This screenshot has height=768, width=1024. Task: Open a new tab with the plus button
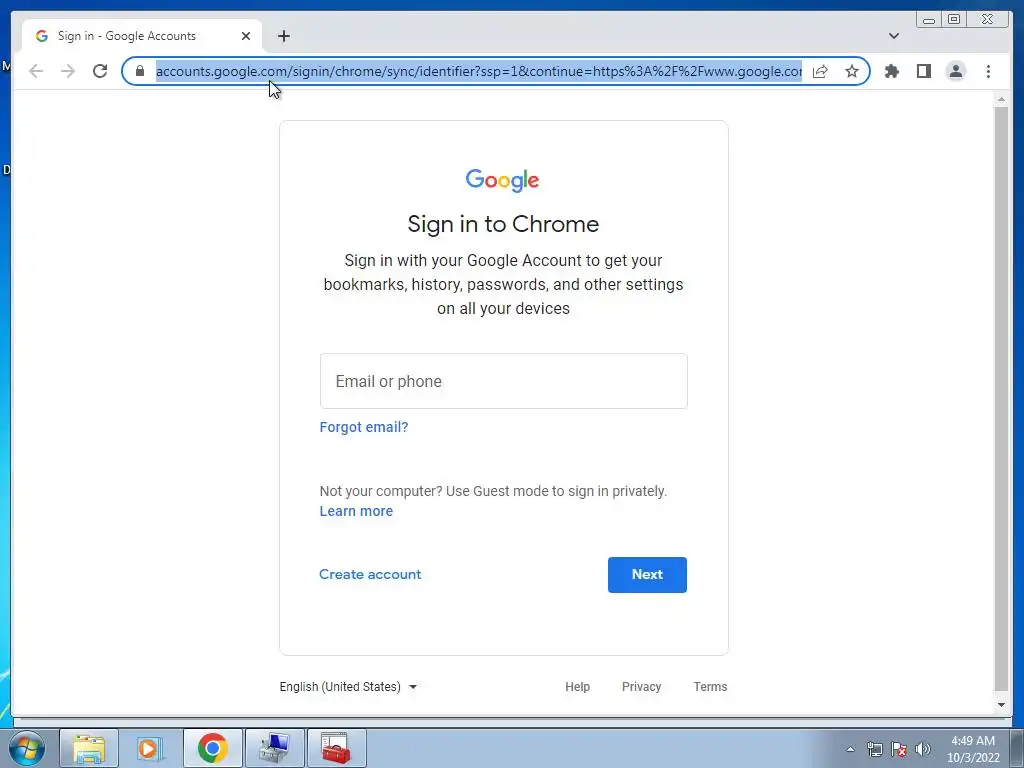(283, 36)
